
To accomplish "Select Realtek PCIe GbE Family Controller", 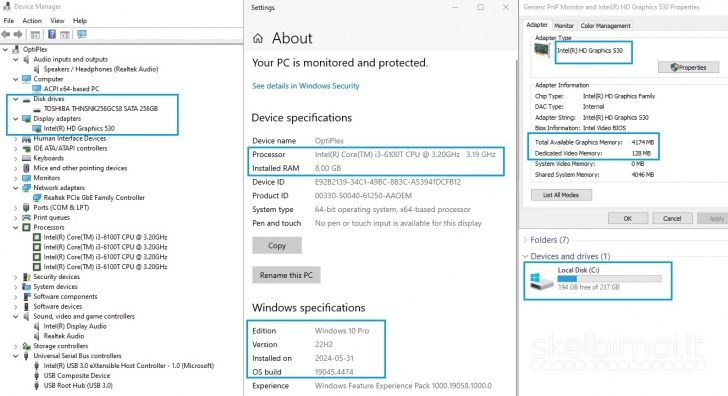I will tap(94, 198).
